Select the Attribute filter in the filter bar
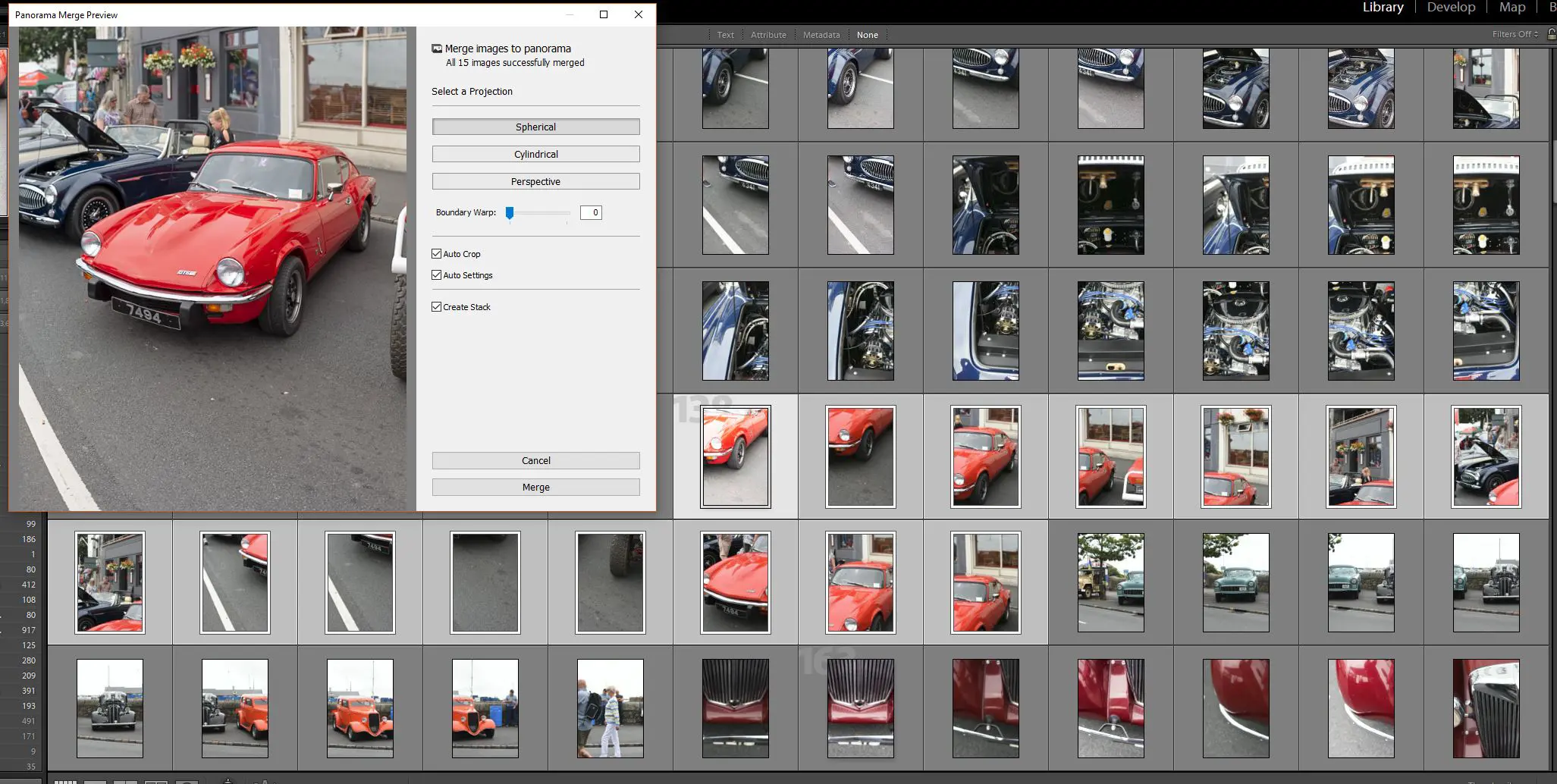 pyautogui.click(x=768, y=35)
